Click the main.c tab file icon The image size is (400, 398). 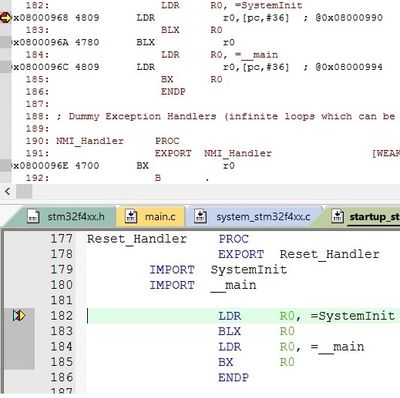(x=131, y=216)
